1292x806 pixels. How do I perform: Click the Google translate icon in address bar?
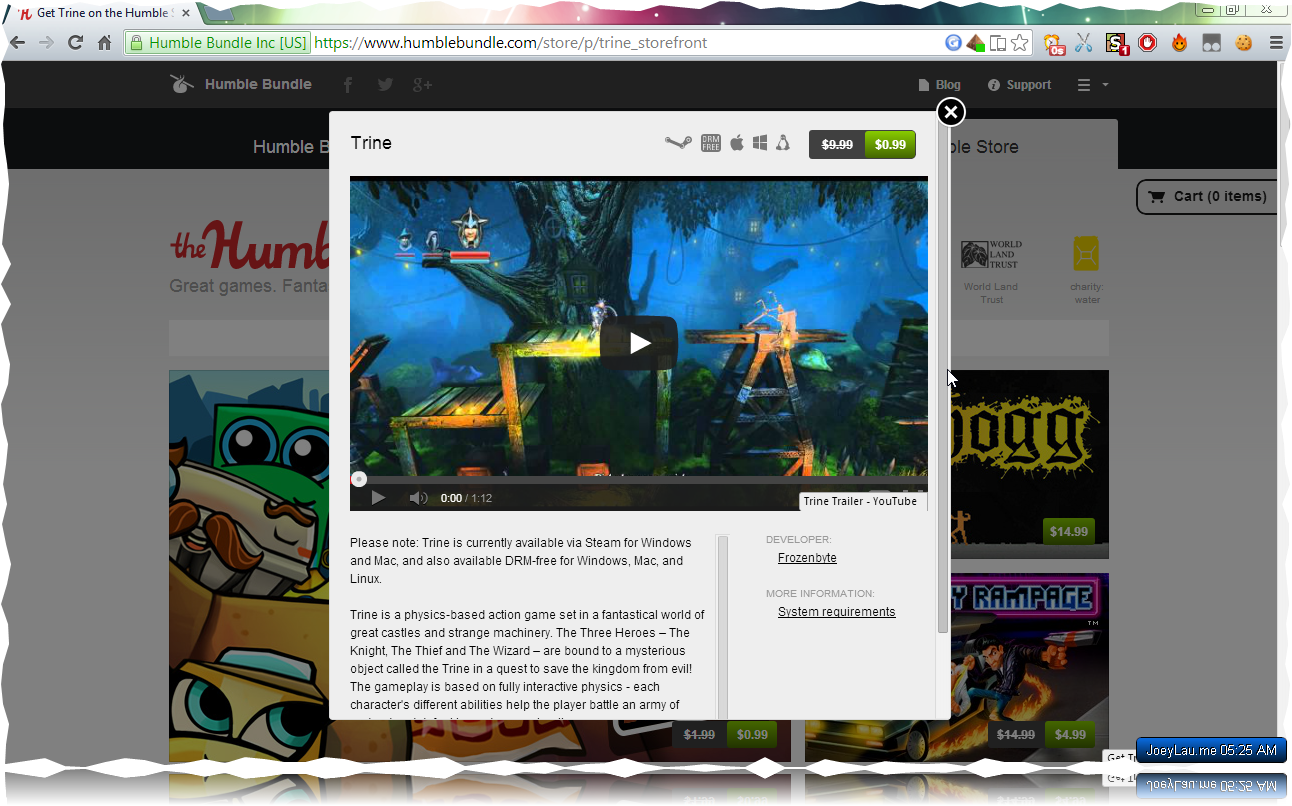pos(954,43)
